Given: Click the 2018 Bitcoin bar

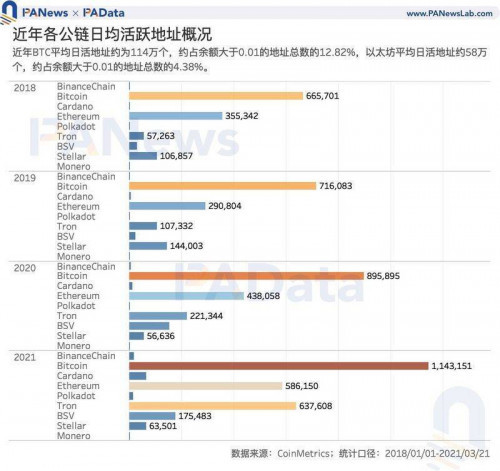Looking at the screenshot, I should (216, 96).
